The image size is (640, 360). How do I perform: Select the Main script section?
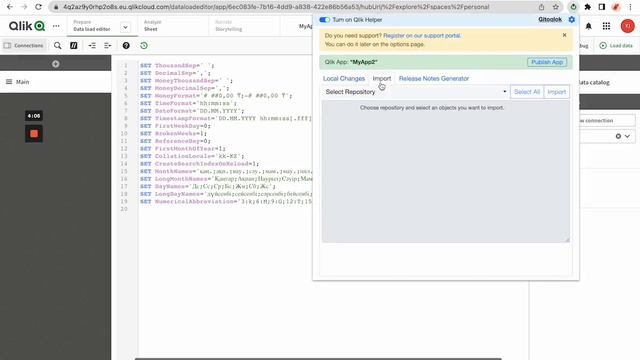point(56,82)
